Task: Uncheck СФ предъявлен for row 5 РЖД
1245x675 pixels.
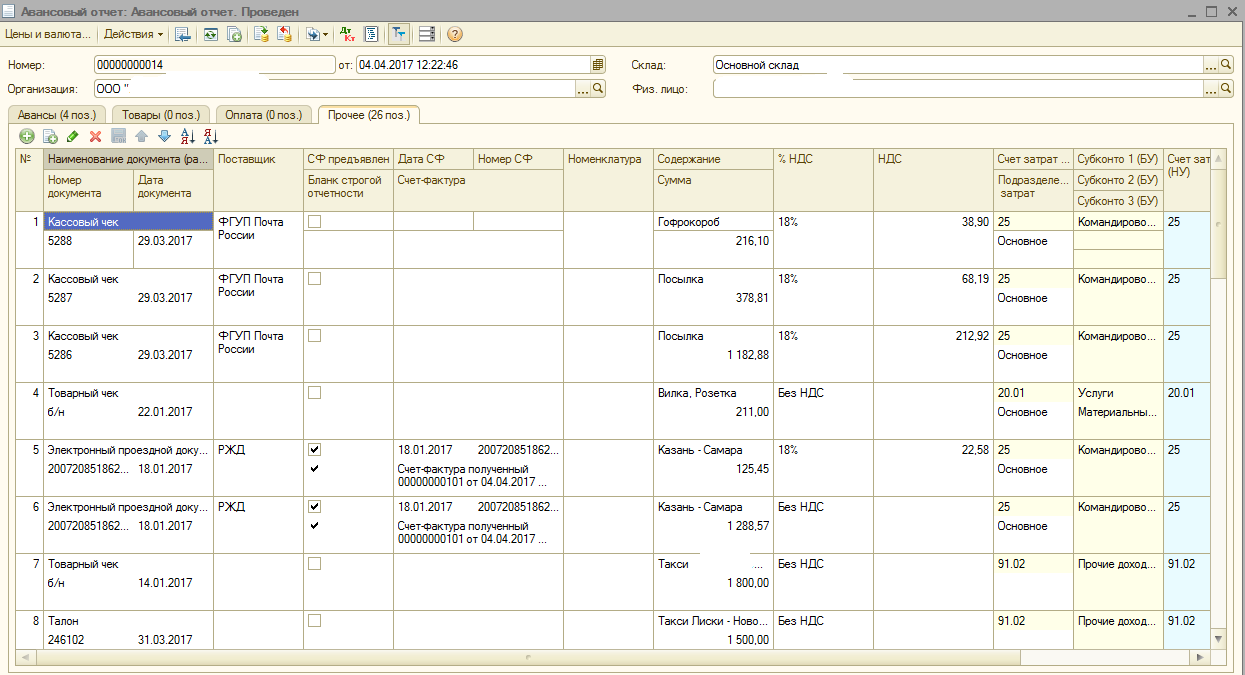Action: pyautogui.click(x=315, y=450)
